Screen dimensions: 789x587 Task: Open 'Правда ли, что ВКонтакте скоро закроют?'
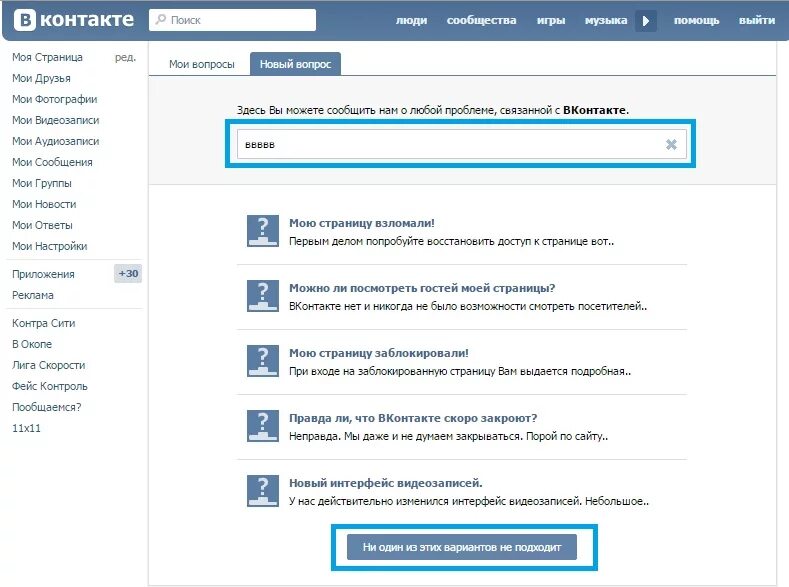pos(413,418)
